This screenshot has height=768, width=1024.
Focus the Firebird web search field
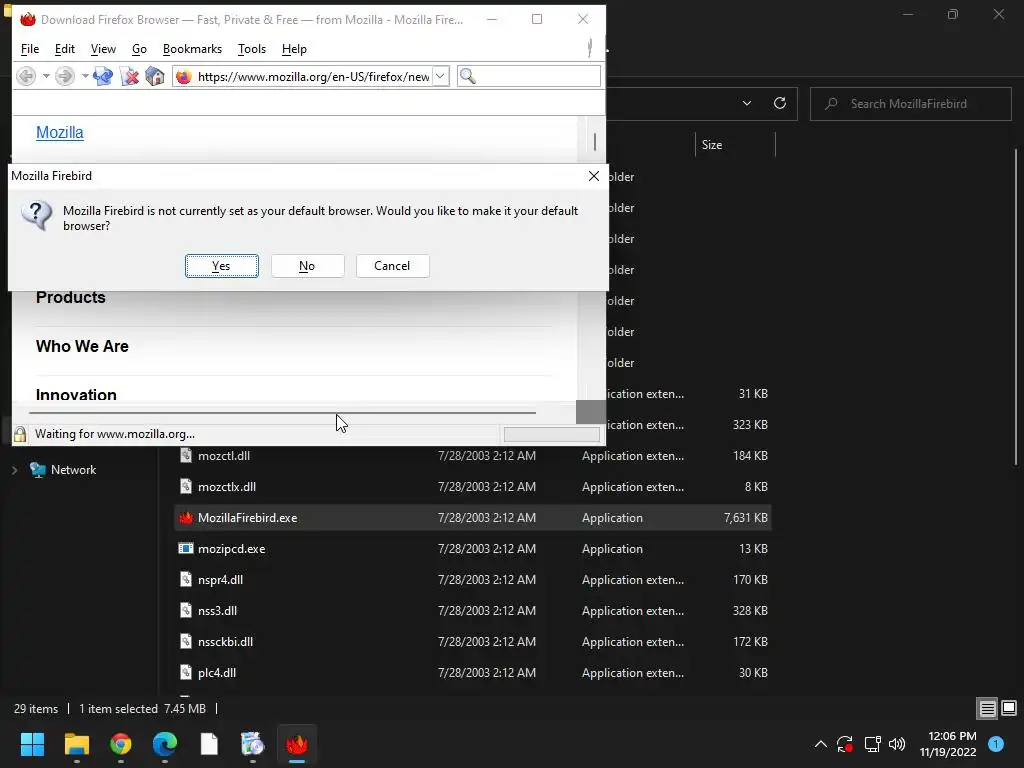[529, 76]
